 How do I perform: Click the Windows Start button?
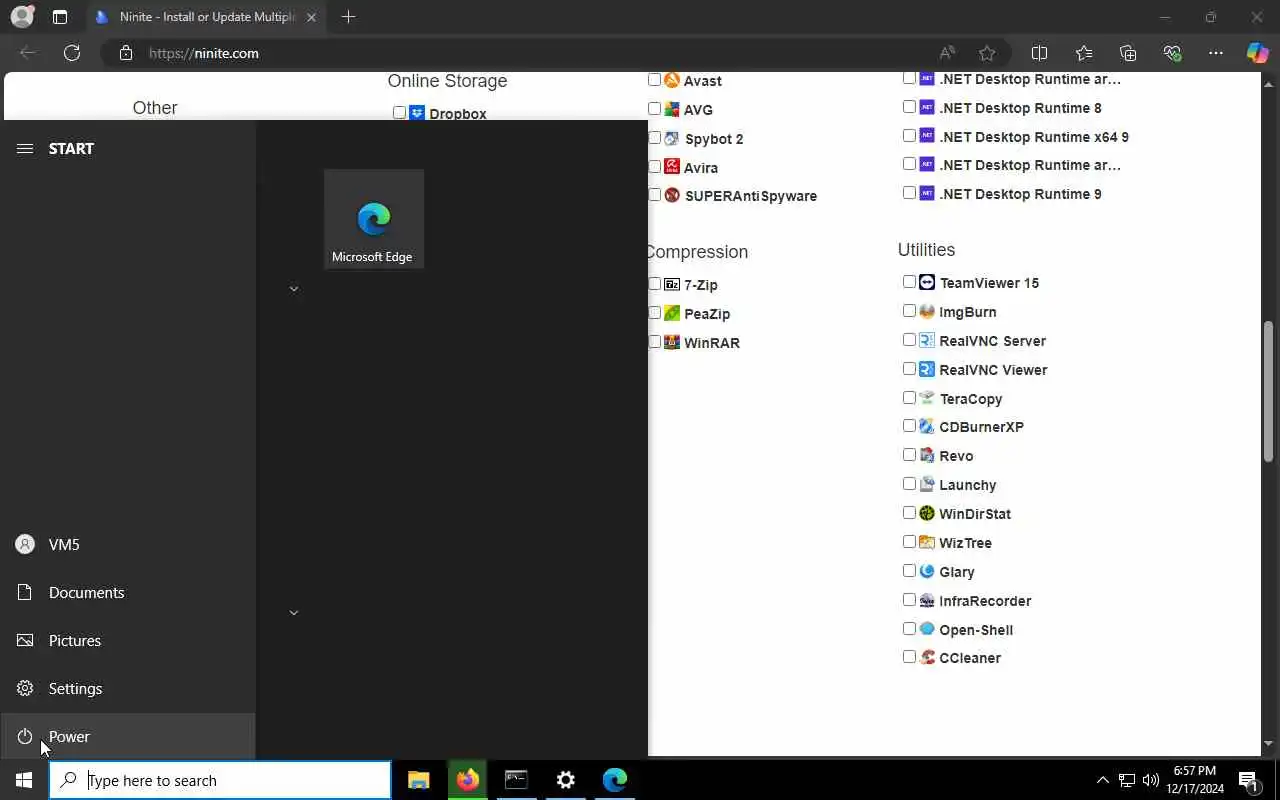24,780
